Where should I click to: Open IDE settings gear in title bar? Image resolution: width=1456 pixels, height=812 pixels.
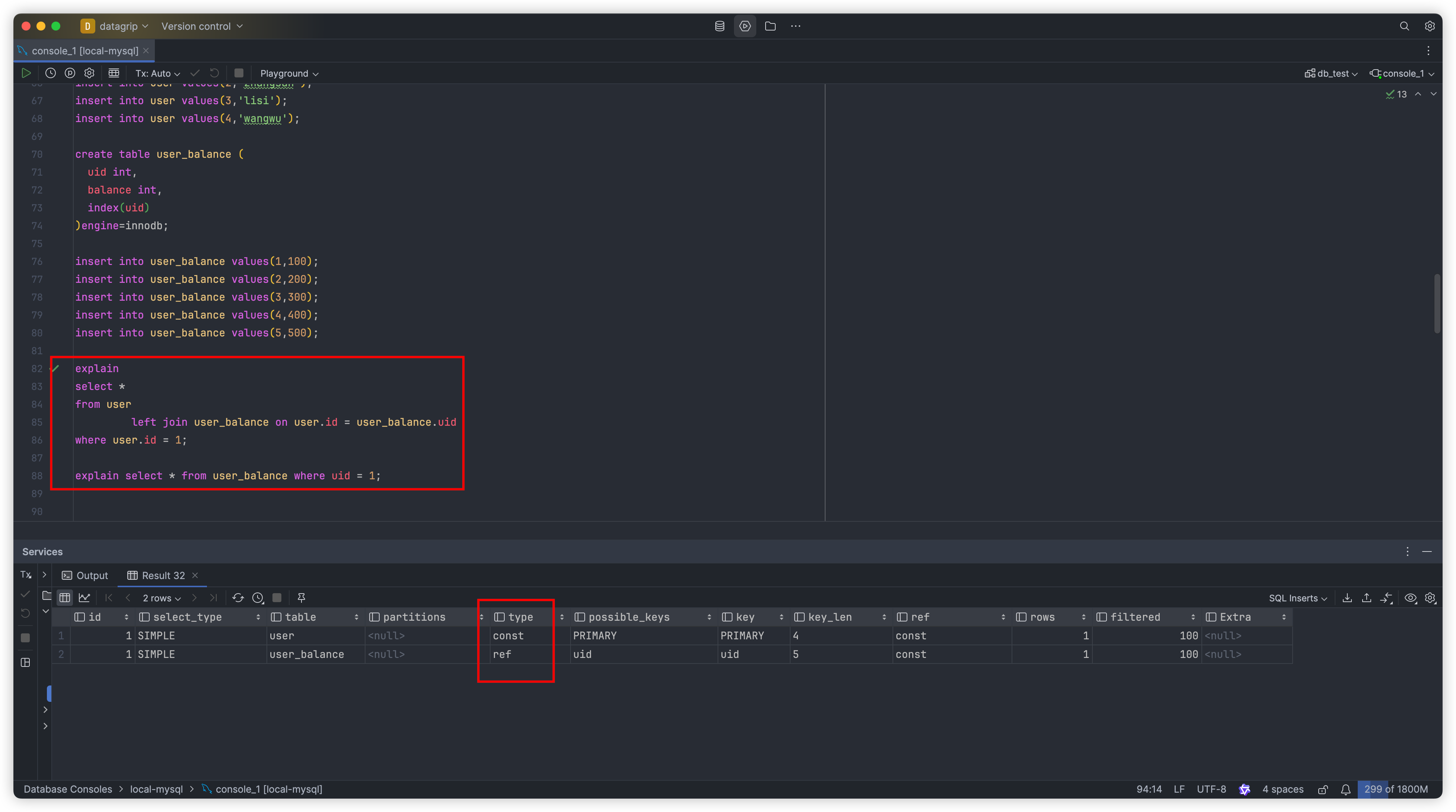coord(1430,26)
